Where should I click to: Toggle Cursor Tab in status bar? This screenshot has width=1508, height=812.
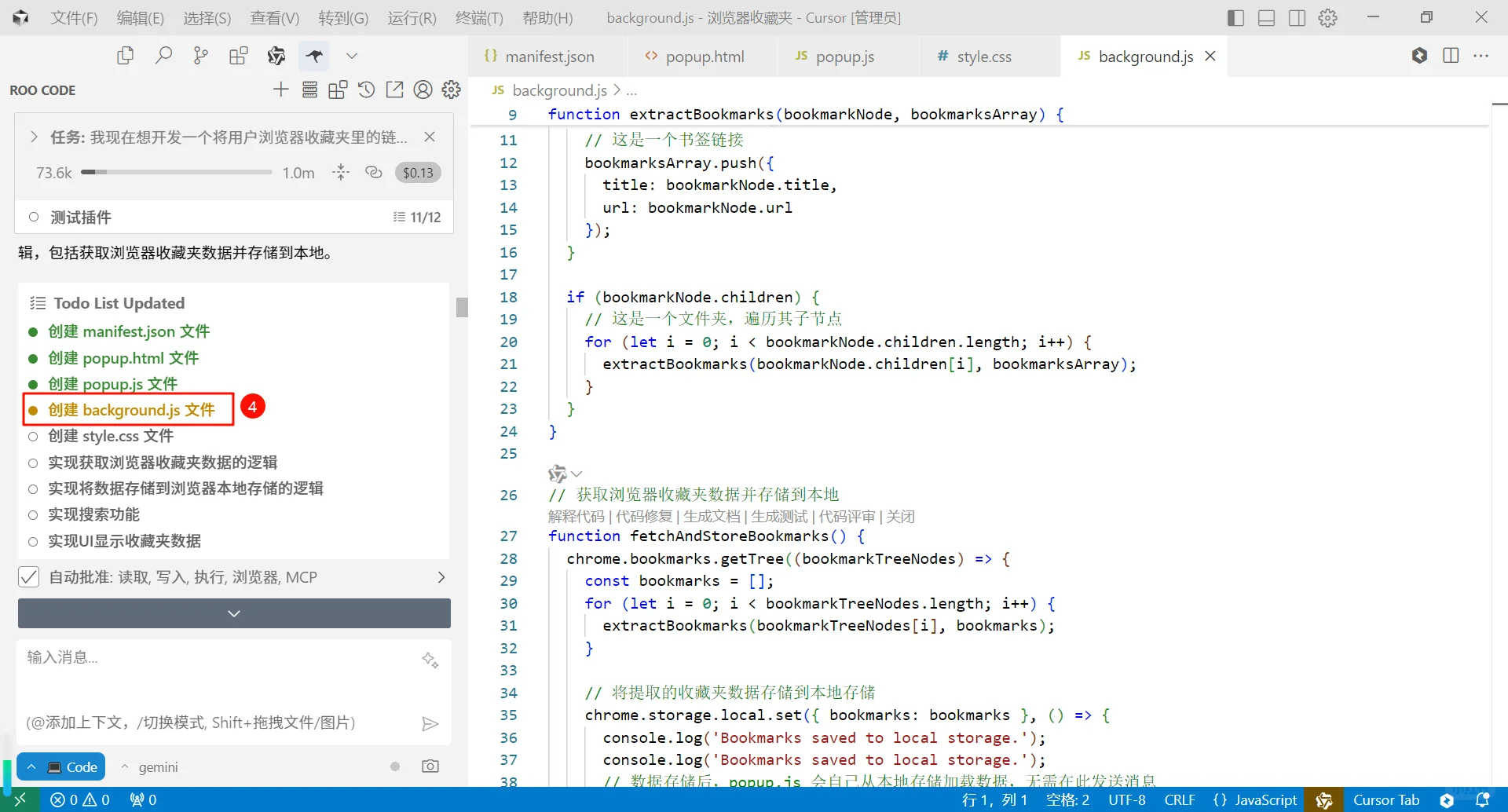click(x=1386, y=799)
